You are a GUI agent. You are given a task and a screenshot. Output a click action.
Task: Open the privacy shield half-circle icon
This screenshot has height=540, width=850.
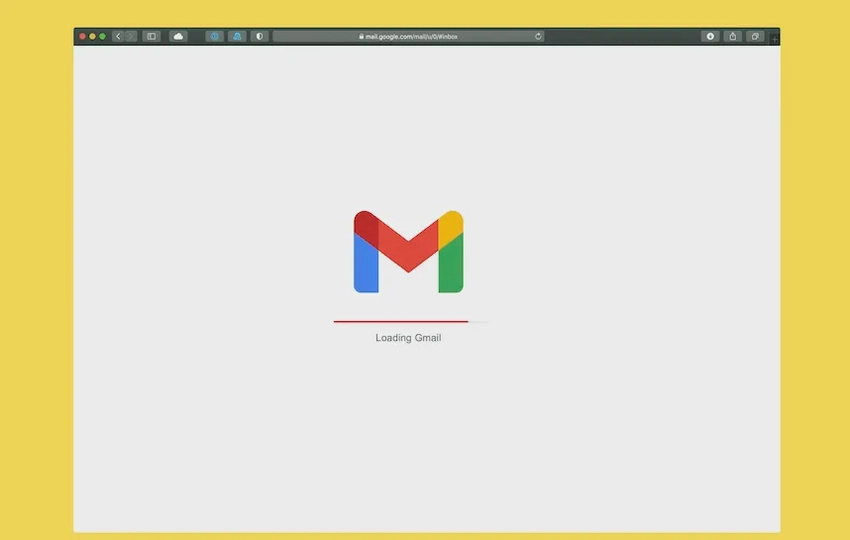pyautogui.click(x=259, y=36)
